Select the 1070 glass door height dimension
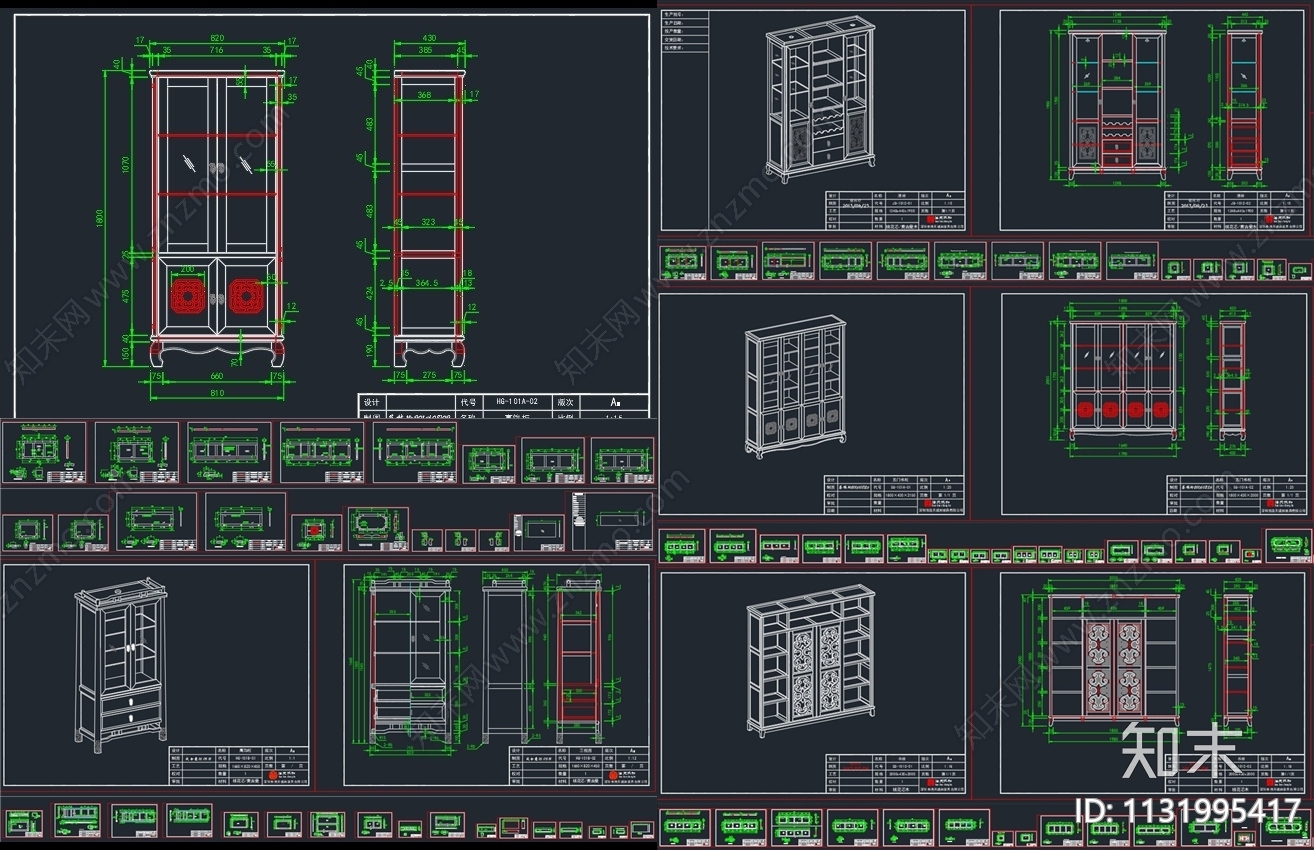 click(x=124, y=163)
